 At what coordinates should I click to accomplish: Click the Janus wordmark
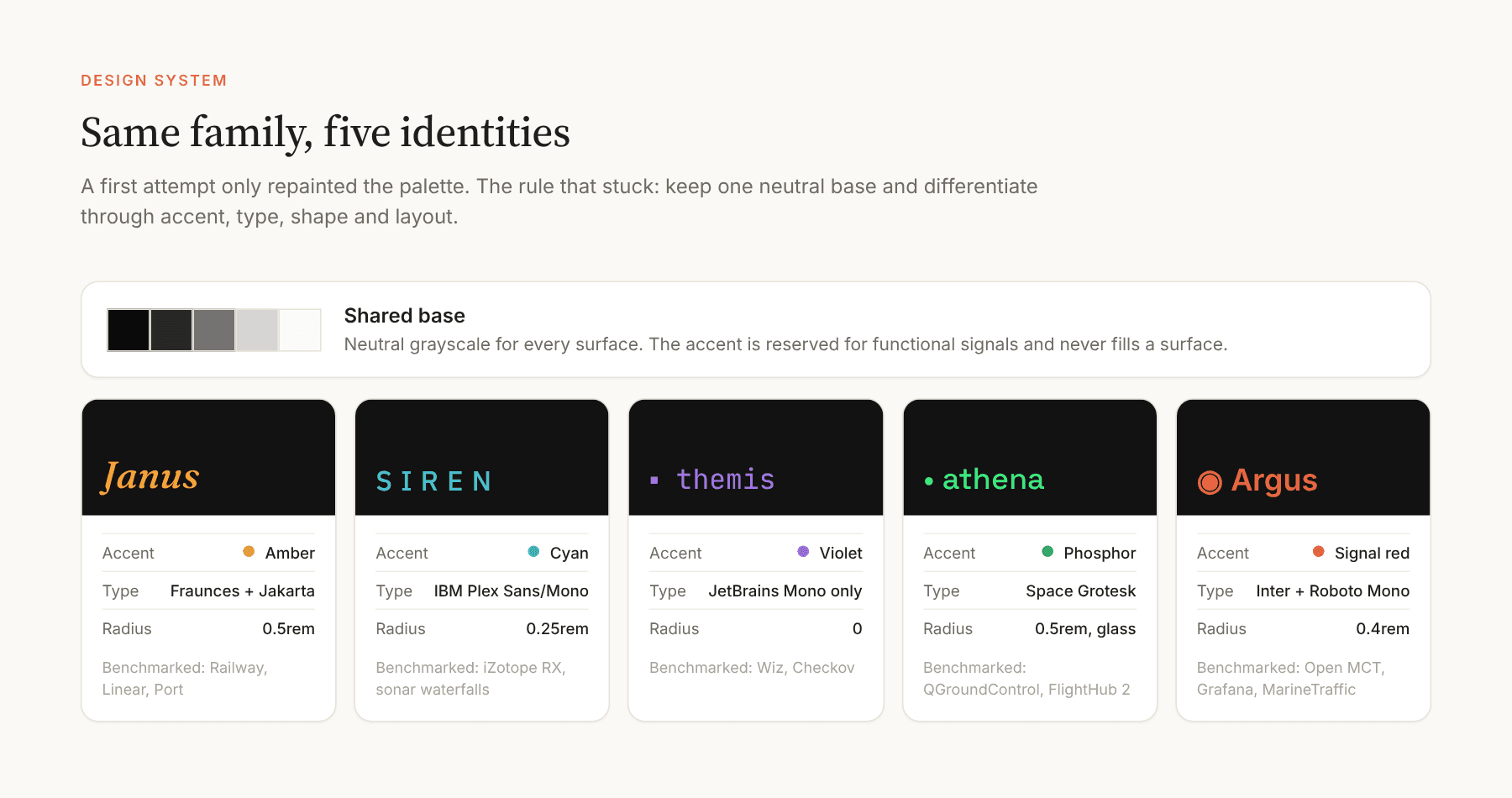click(x=150, y=477)
